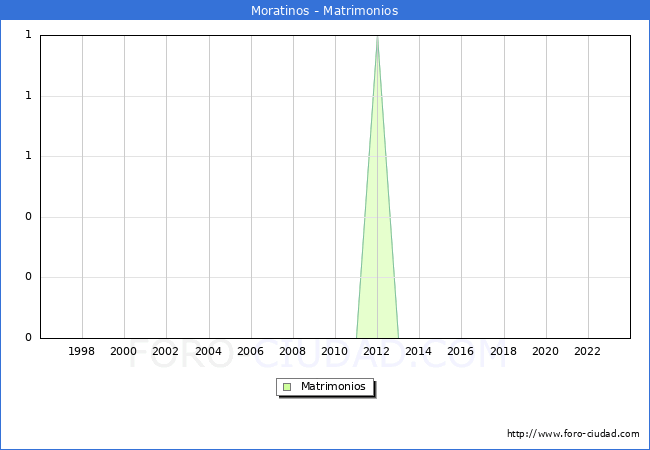Select the 2020 x-axis label

pyautogui.click(x=546, y=352)
